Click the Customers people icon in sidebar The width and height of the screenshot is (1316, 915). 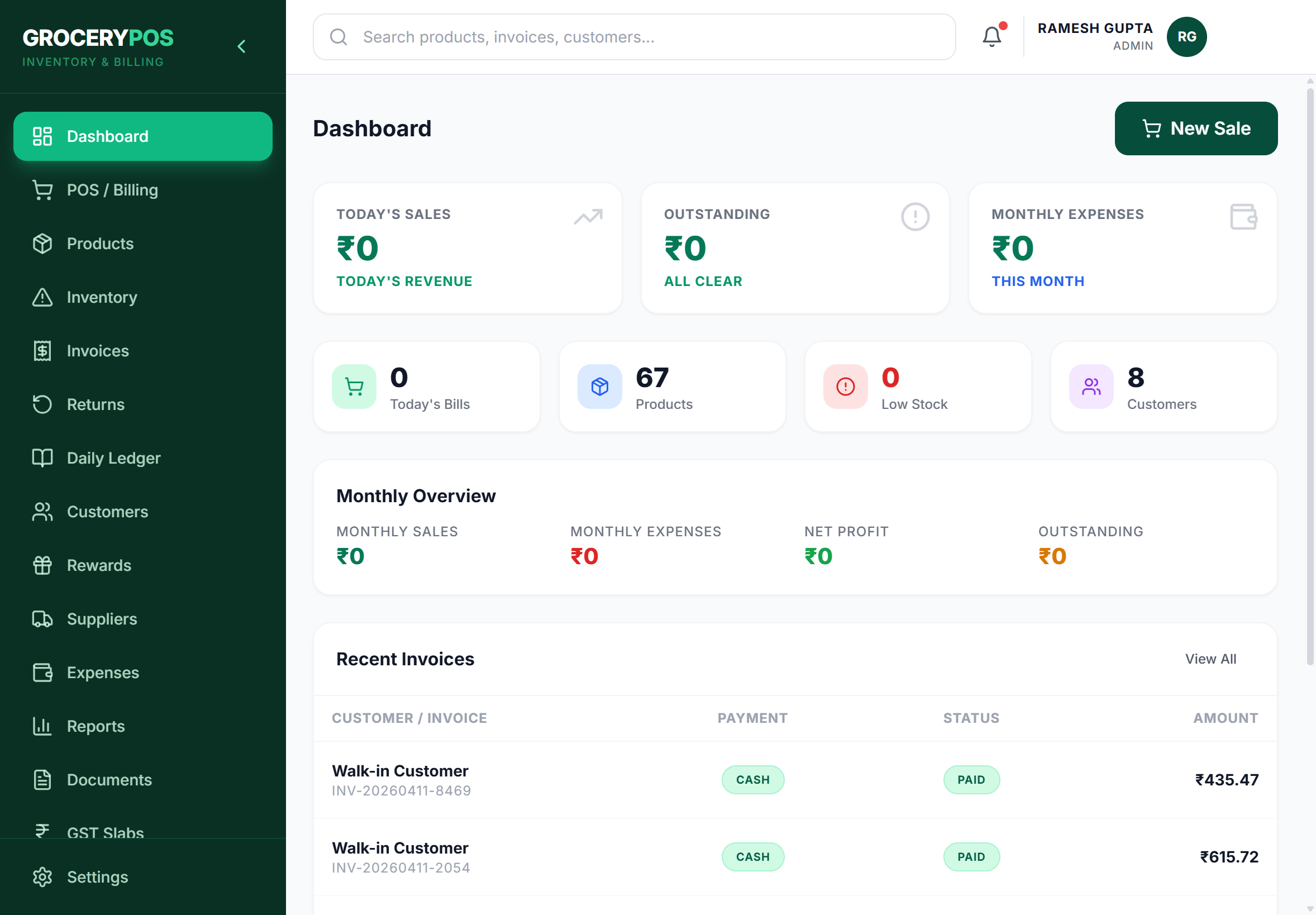coord(42,512)
